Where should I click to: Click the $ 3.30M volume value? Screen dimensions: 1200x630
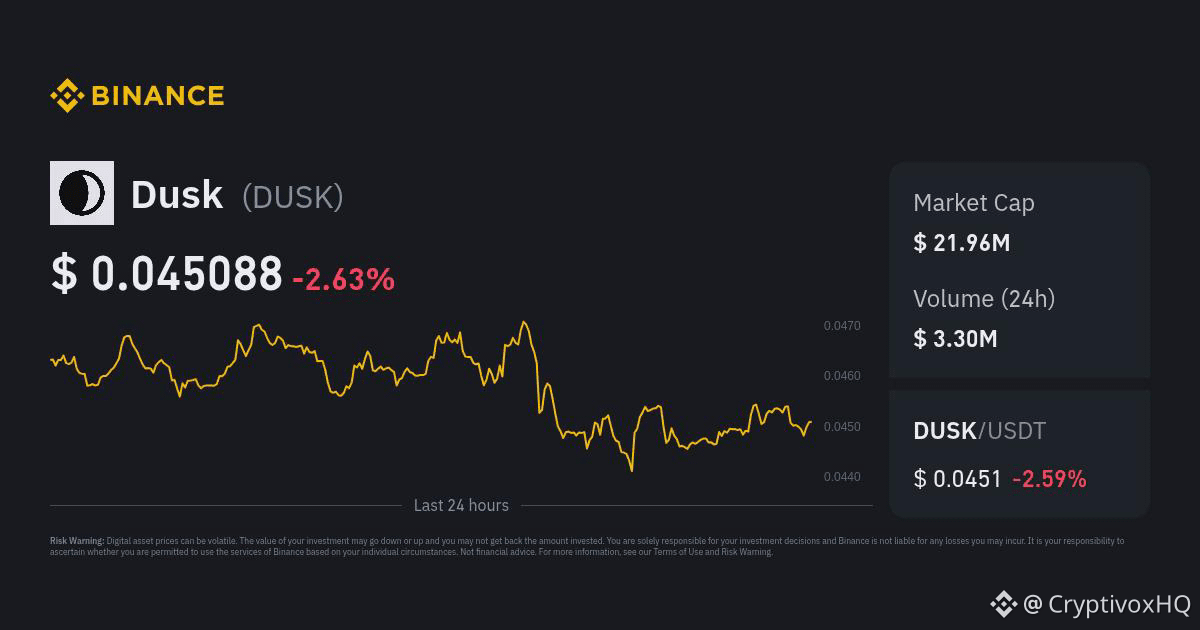coord(956,338)
